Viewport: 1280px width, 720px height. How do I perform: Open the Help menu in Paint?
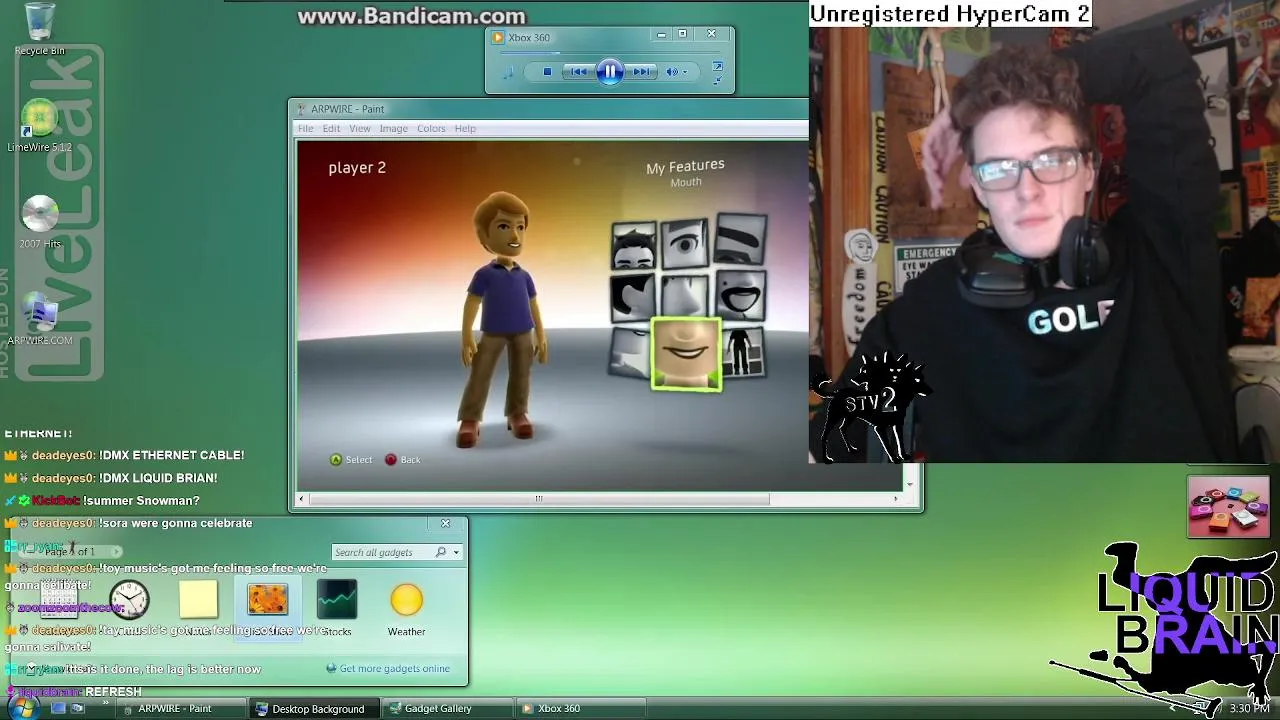click(465, 128)
